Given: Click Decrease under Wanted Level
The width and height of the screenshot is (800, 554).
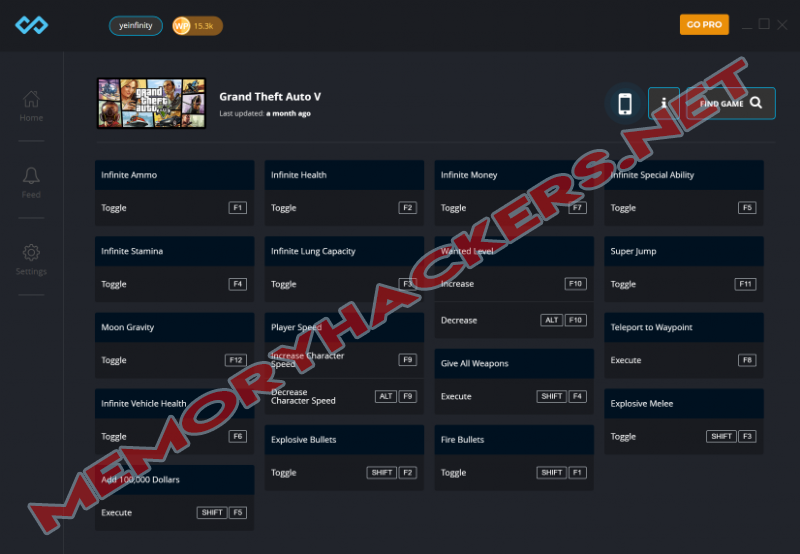Looking at the screenshot, I should (x=514, y=320).
